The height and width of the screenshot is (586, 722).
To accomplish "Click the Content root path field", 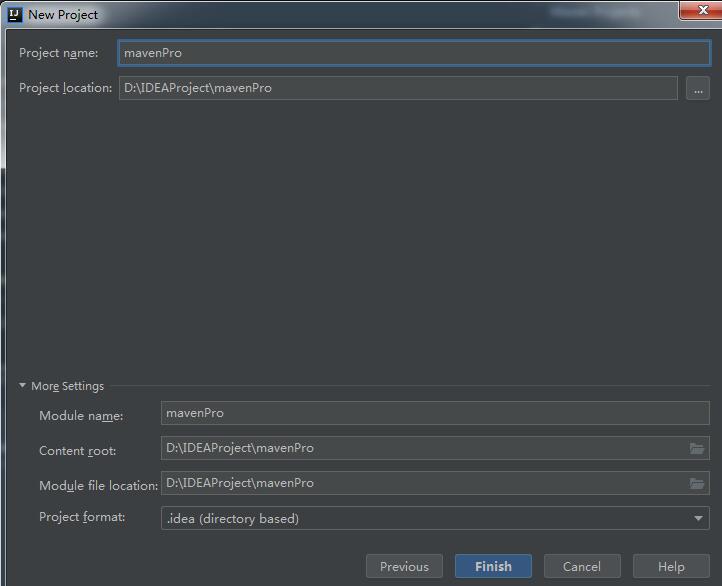I will [435, 448].
